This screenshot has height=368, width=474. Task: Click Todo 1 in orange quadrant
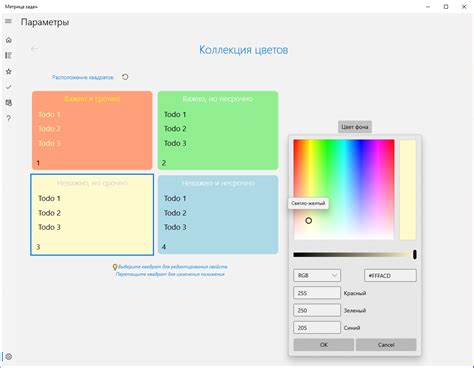[x=49, y=114]
